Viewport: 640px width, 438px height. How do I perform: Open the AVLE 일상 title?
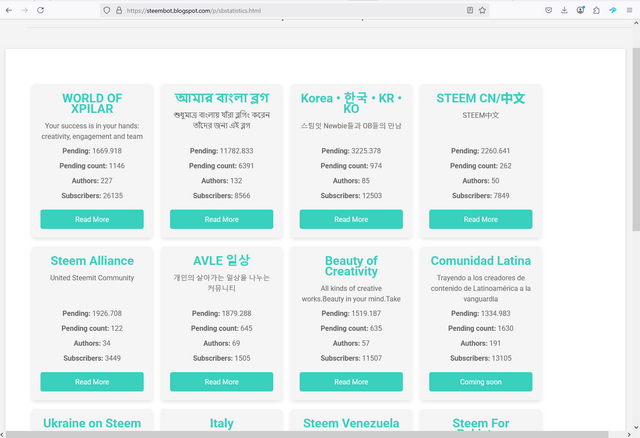tap(222, 260)
